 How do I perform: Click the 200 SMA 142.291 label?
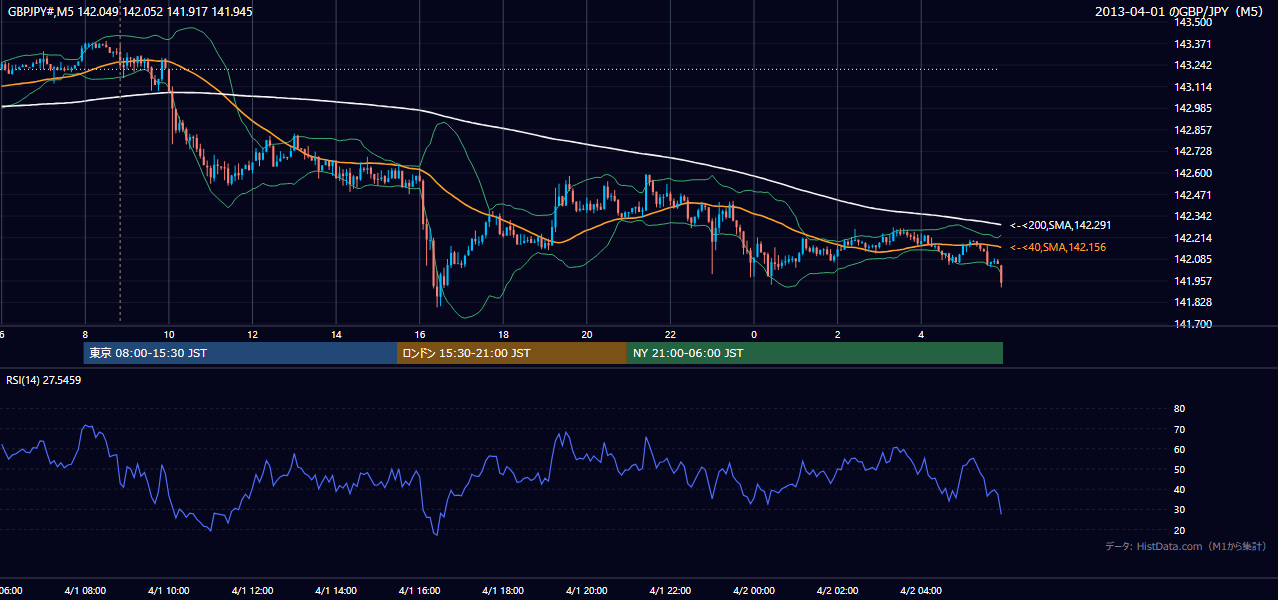1060,226
